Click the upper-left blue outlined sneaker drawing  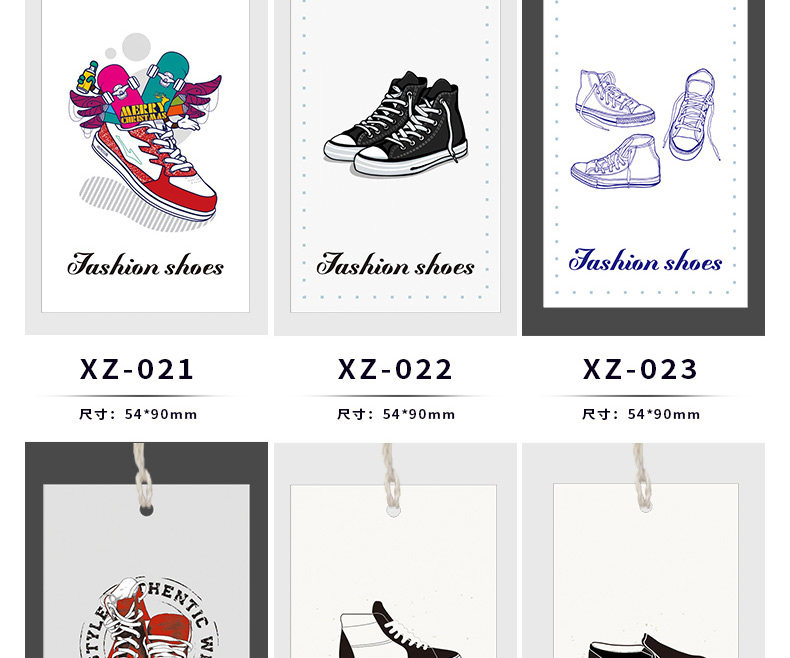[615, 100]
